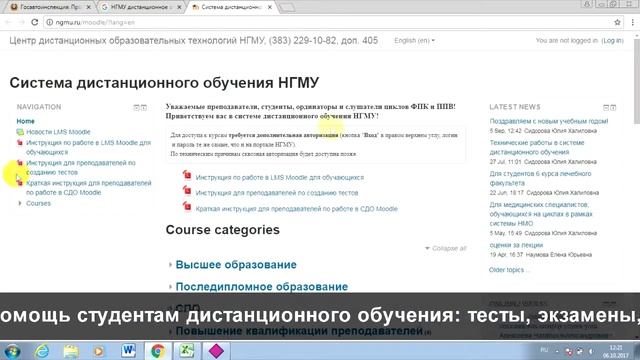
Task: Close the Госавтоинспекция browser tab
Action: (x=89, y=7)
